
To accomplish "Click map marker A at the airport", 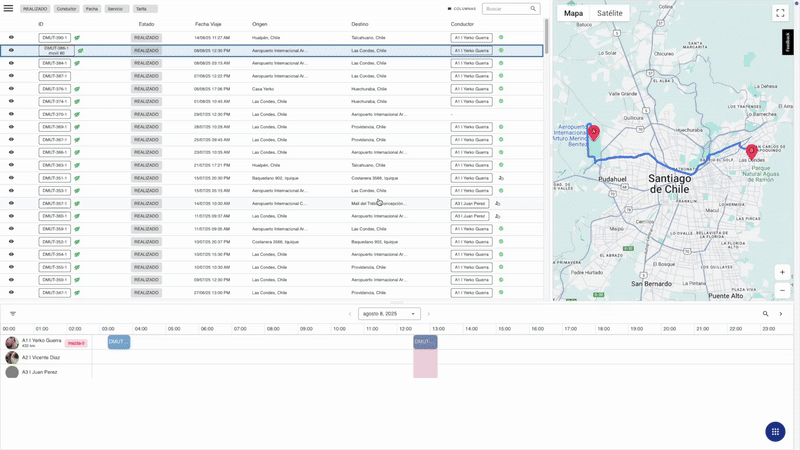I will [593, 133].
